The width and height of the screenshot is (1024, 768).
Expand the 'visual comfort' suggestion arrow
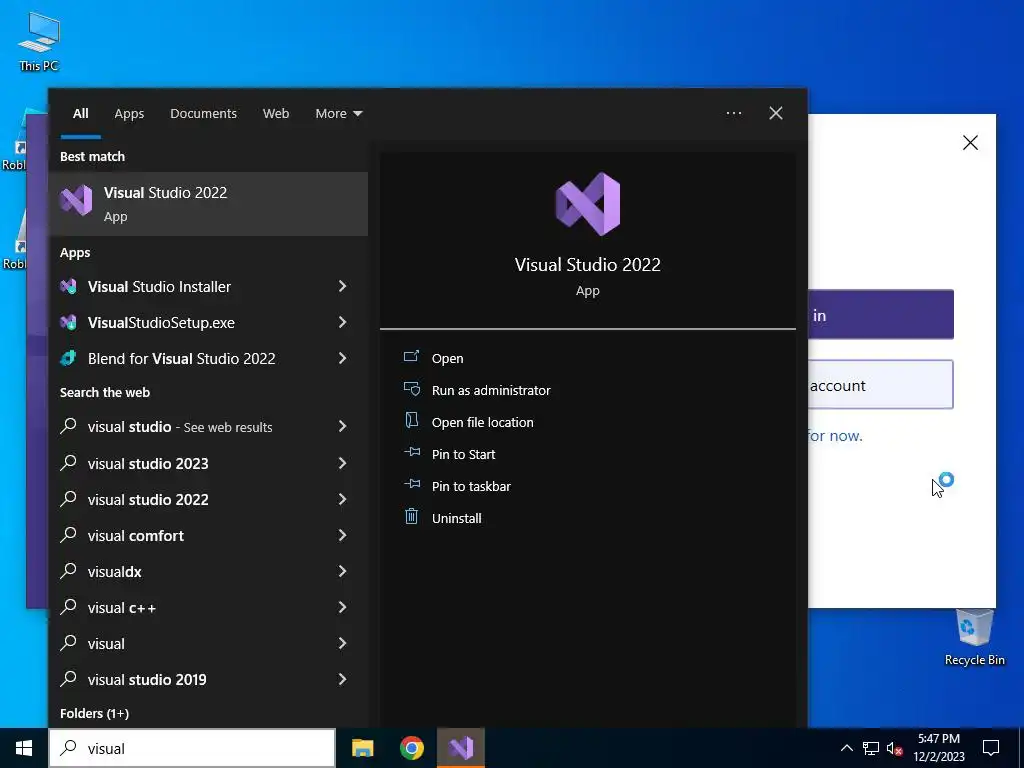point(342,535)
